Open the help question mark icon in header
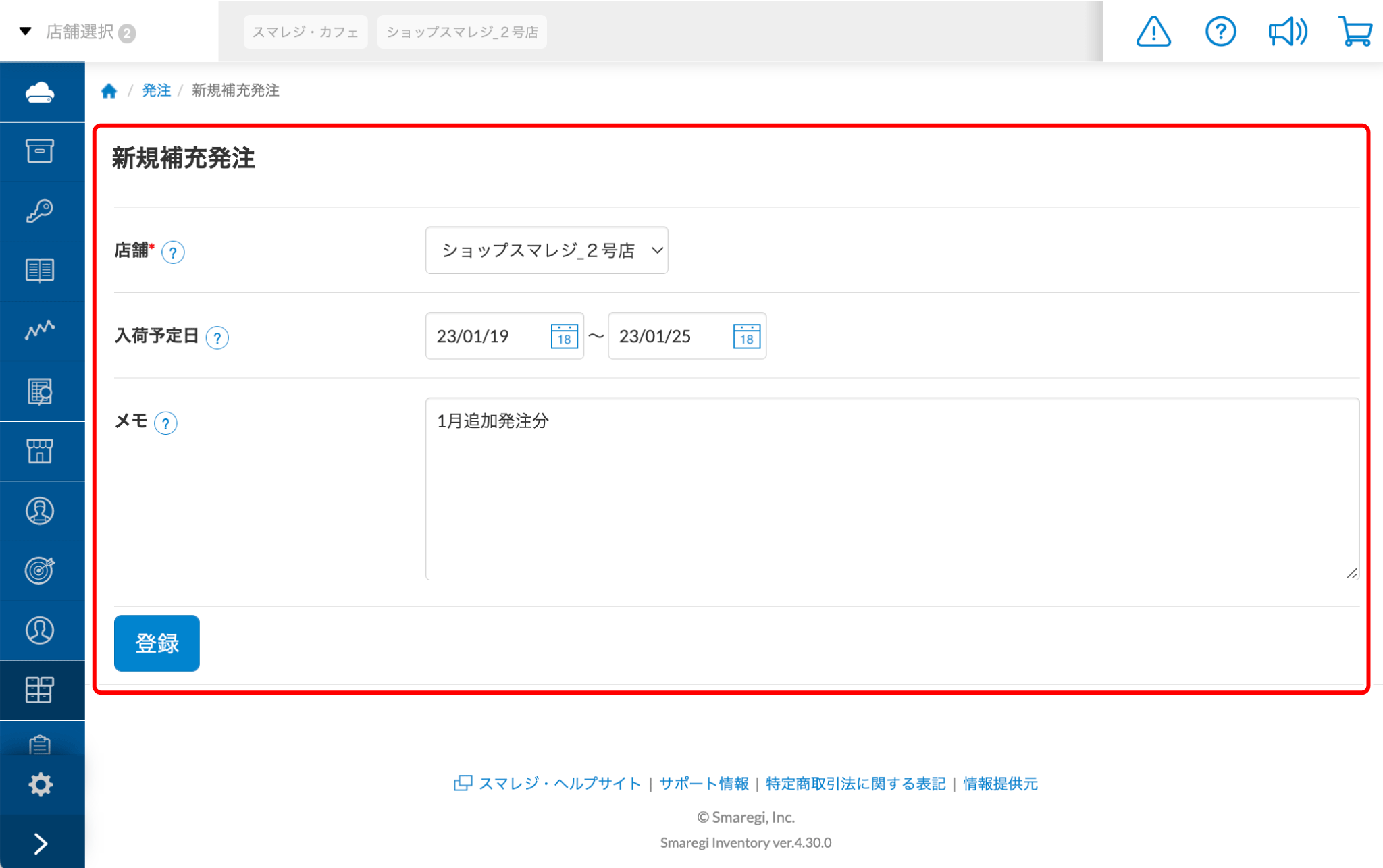1383x868 pixels. pyautogui.click(x=1220, y=32)
